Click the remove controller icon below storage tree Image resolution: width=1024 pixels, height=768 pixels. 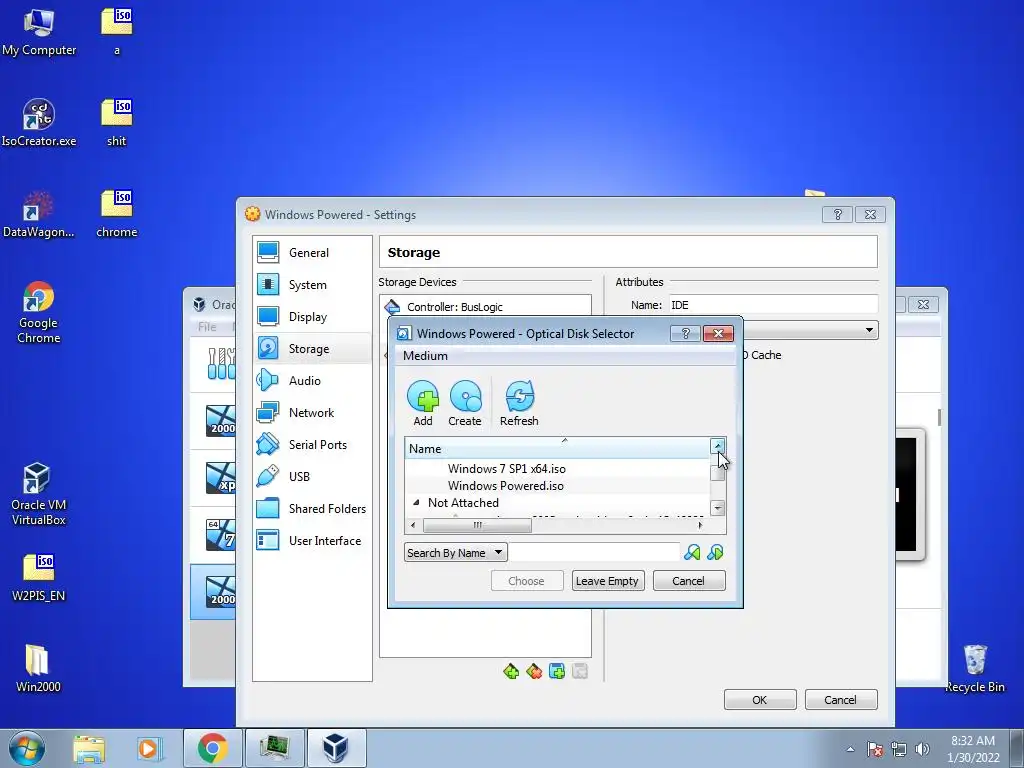534,671
